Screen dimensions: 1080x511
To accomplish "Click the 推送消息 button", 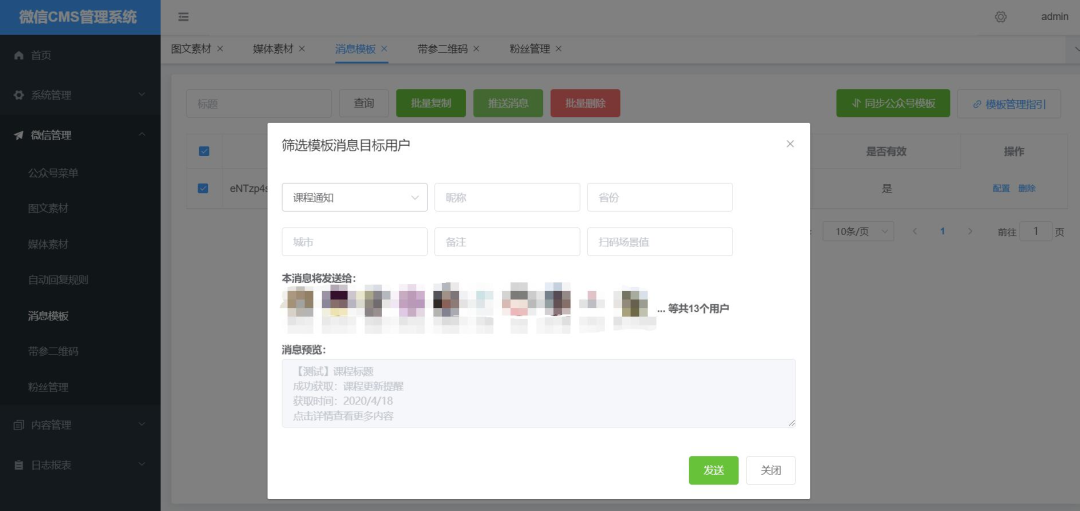I will pos(508,103).
